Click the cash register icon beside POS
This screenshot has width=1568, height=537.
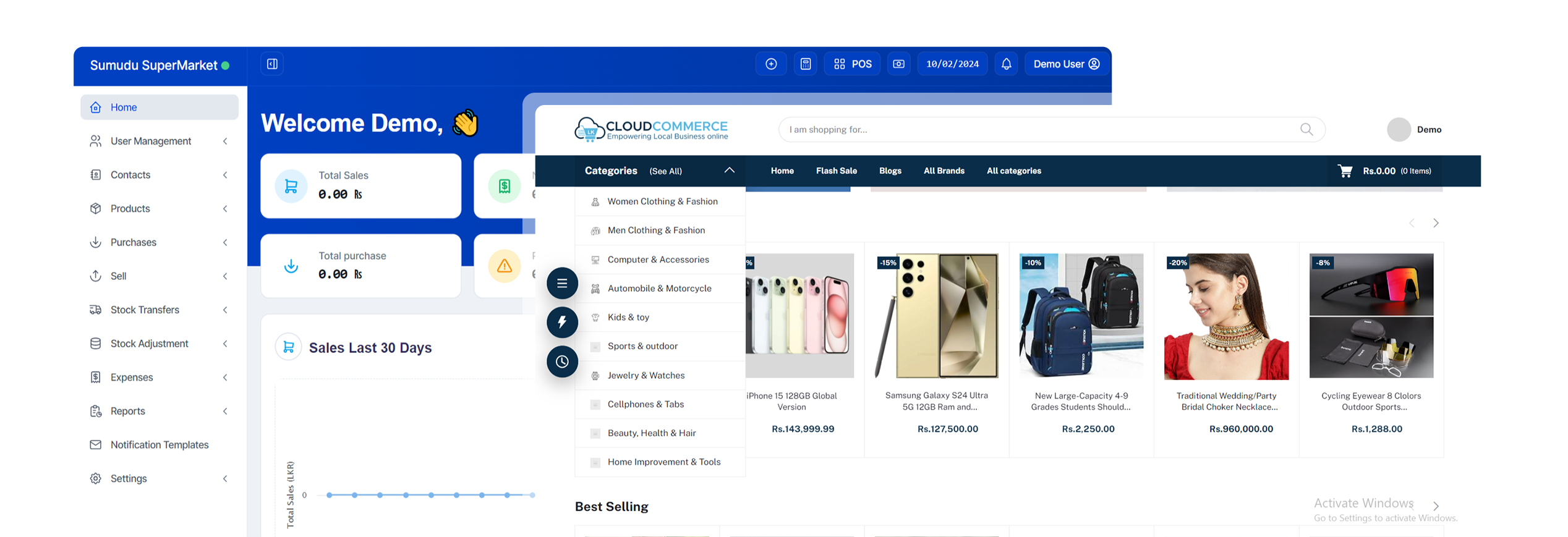(899, 64)
